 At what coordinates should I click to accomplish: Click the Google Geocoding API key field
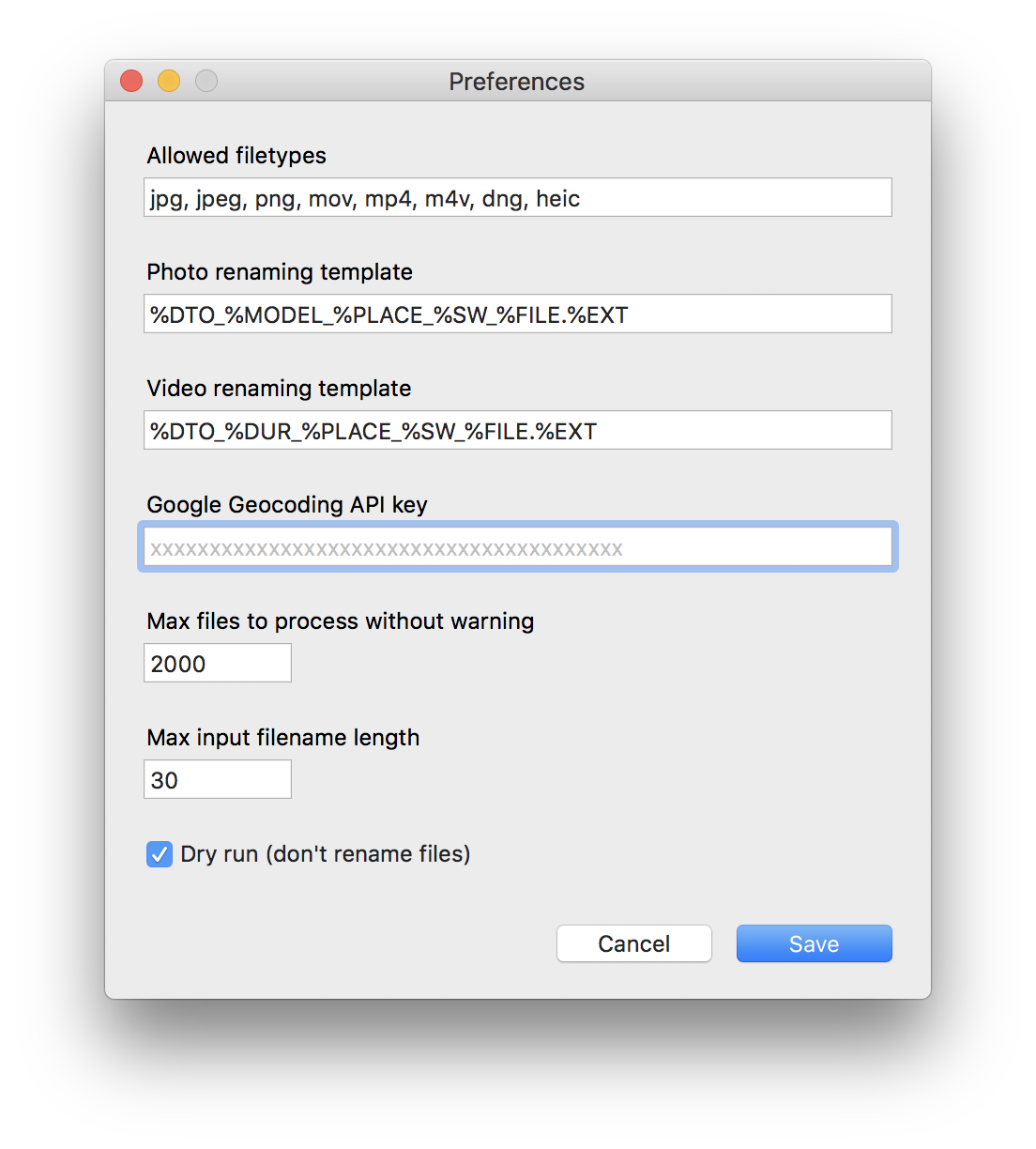tap(517, 547)
